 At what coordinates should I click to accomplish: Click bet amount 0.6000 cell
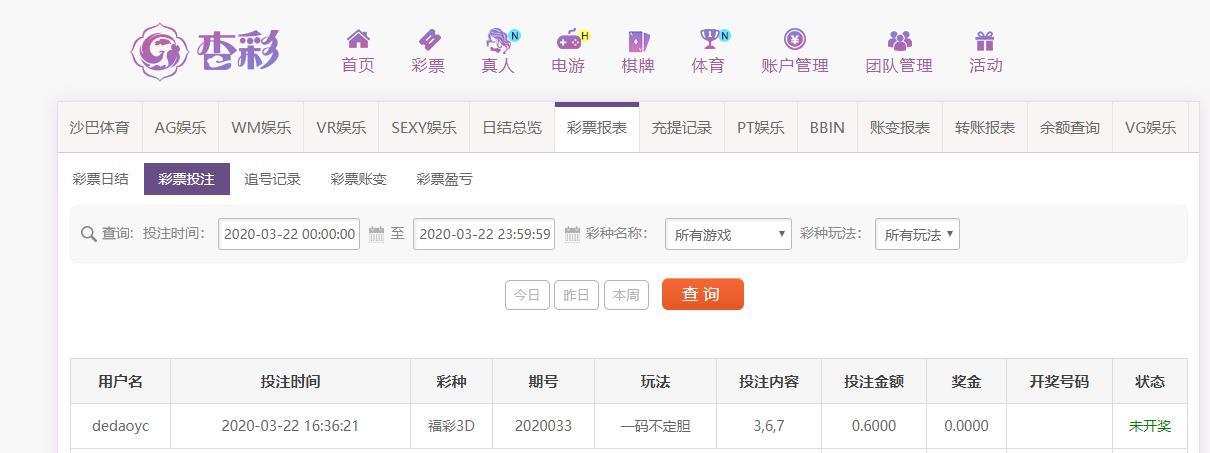(874, 426)
